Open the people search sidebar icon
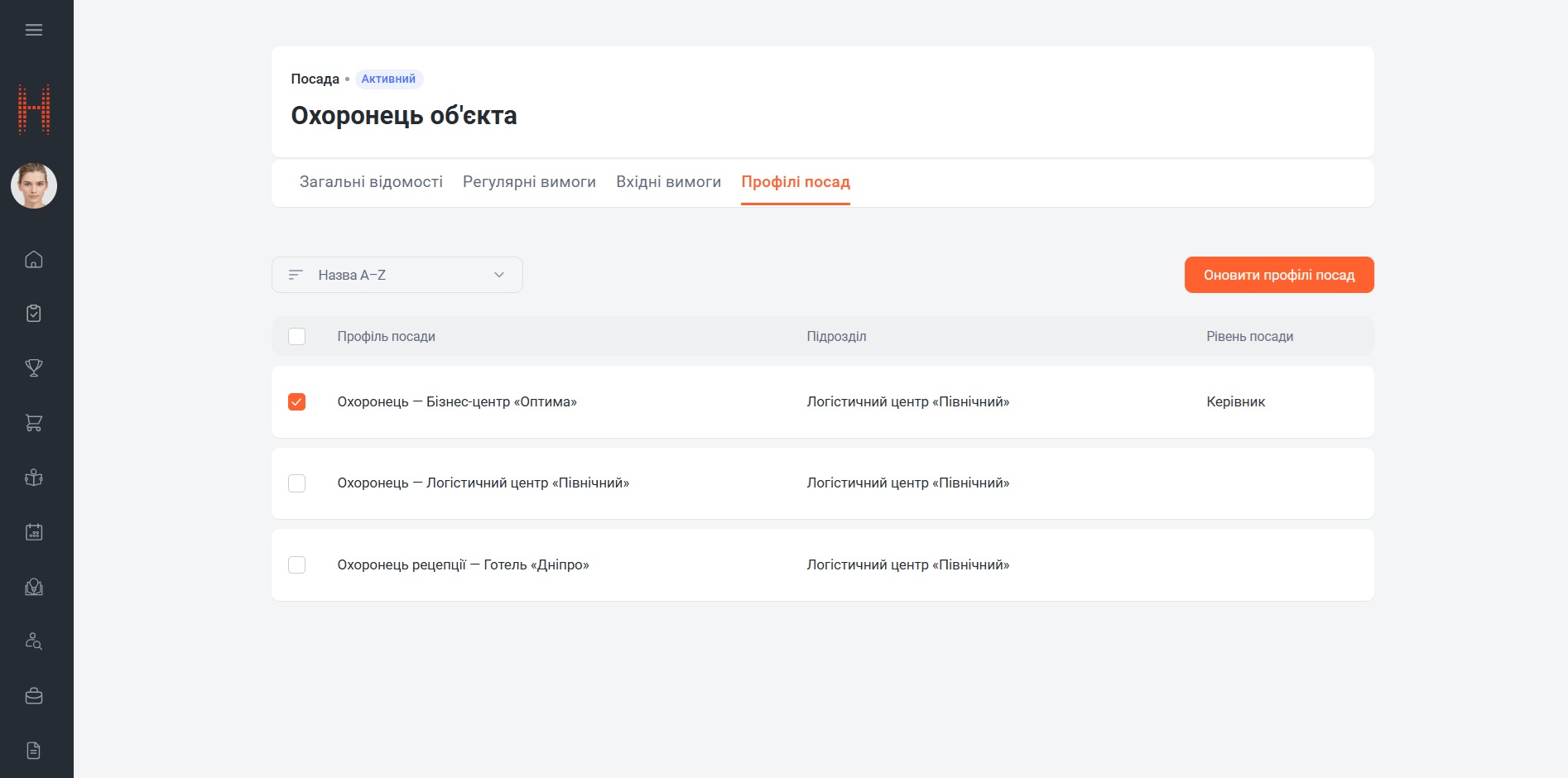 tap(34, 641)
